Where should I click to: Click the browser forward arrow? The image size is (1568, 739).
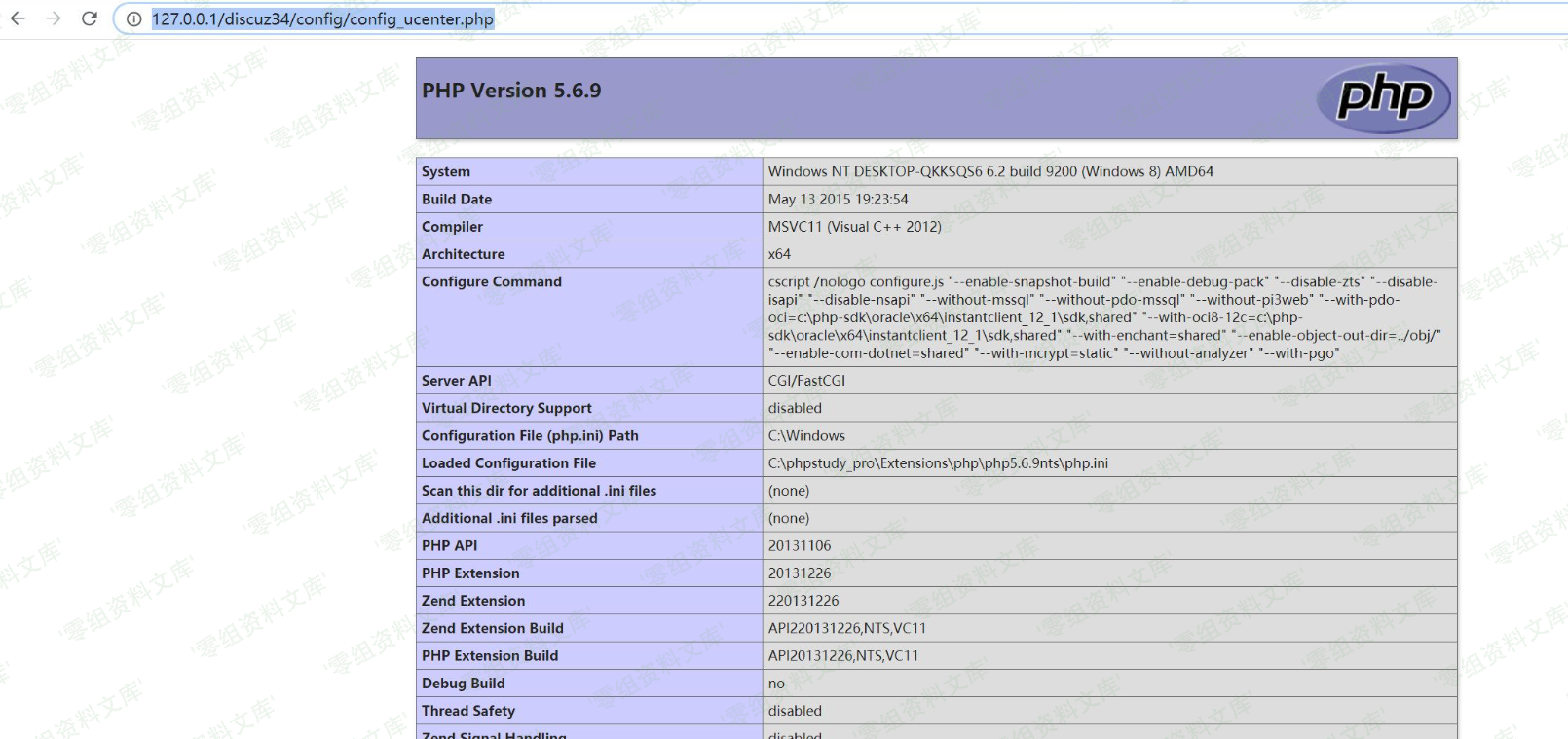pos(54,18)
